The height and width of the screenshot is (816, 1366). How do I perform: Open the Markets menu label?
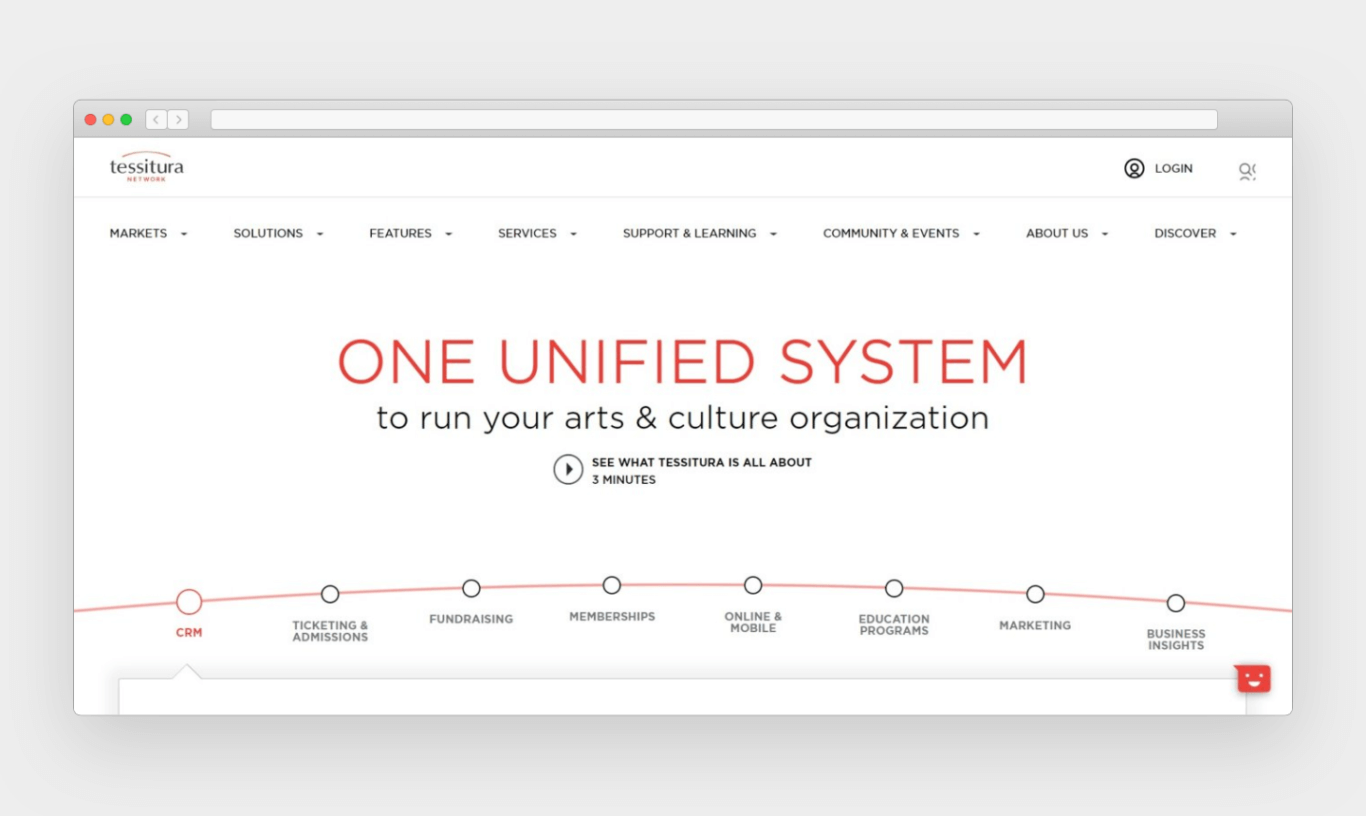[x=138, y=233]
